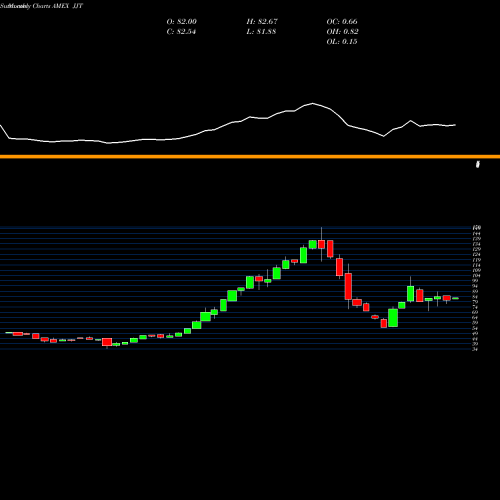Image resolution: width=500 pixels, height=500 pixels.
Task: Click the red candle with the tallest upper wick
Action: click(x=321, y=244)
